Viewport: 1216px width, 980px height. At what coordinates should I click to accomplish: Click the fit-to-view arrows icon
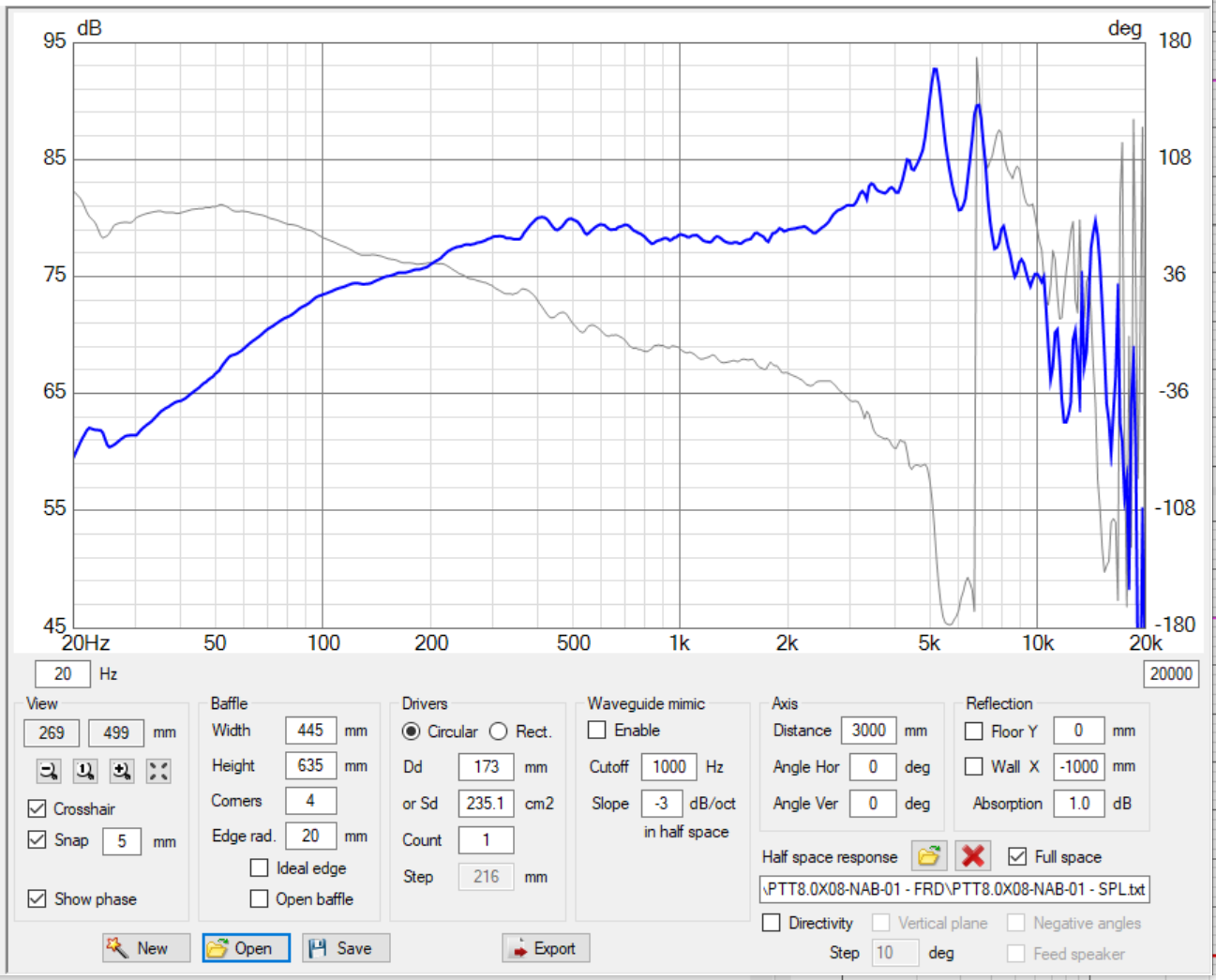tap(158, 771)
